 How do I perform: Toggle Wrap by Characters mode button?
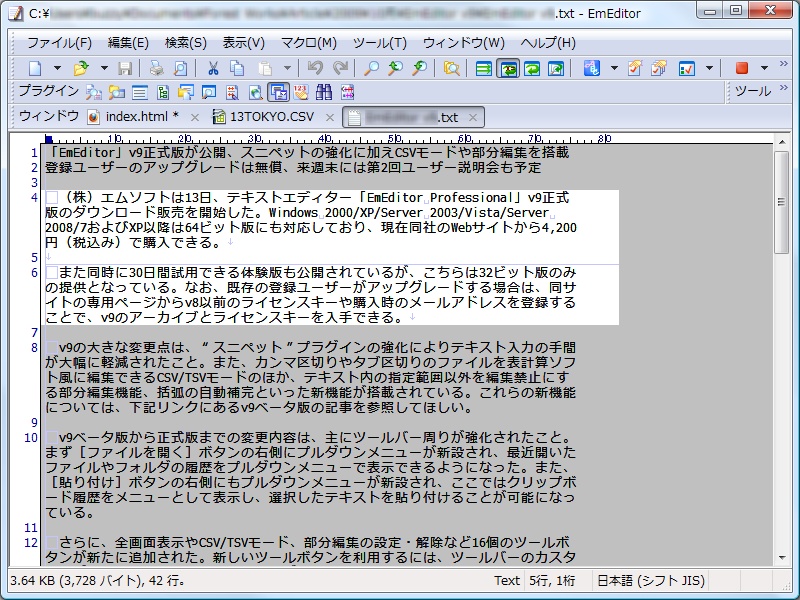(x=508, y=68)
